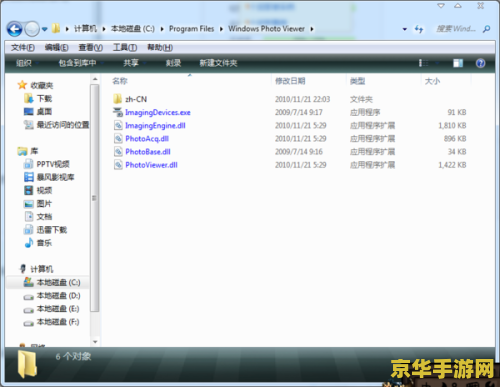Viewport: 500px width, 387px height.
Task: Select 本地磁盘 (F:) in the sidebar
Action: tap(58, 322)
